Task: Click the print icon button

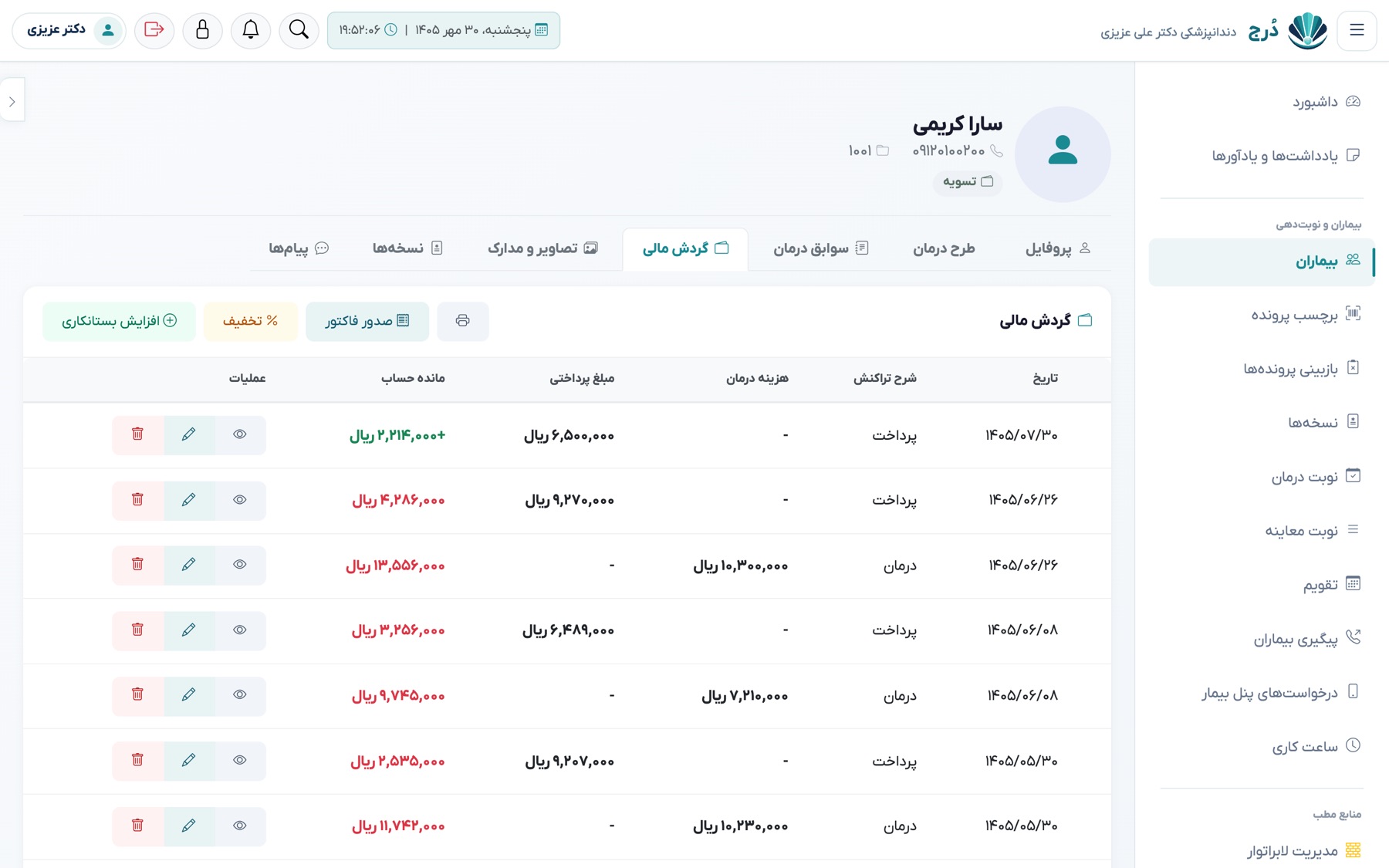Action: coord(463,321)
